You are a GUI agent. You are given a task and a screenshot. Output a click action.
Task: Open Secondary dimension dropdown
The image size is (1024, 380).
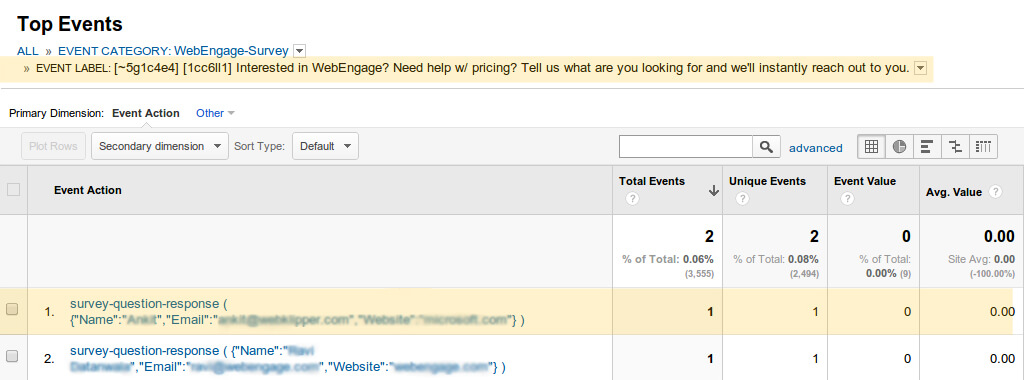click(160, 146)
